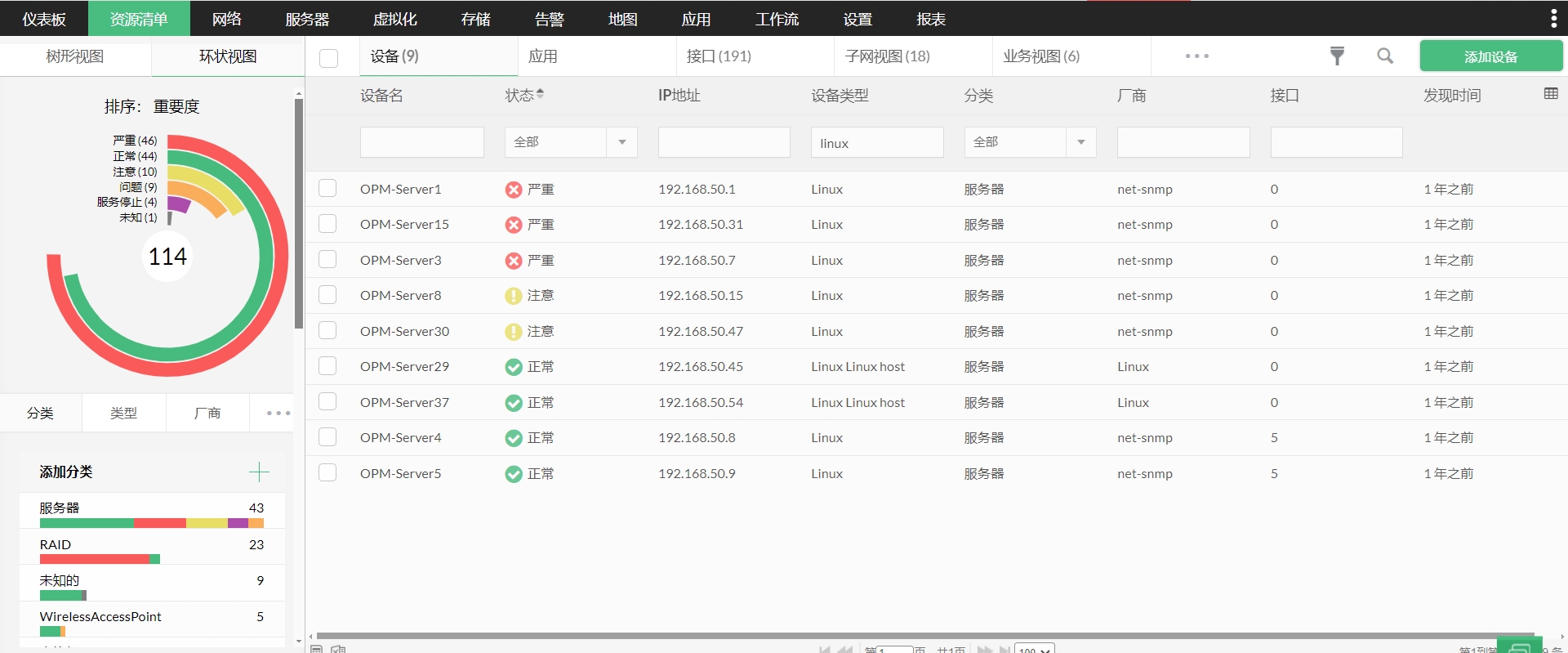The width and height of the screenshot is (1568, 653).
Task: Click the plus icon to add category
Action: [x=259, y=472]
